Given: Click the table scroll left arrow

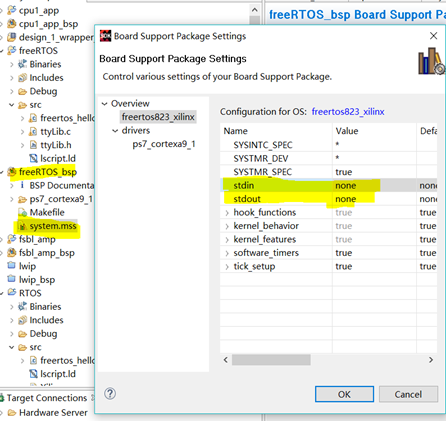Looking at the screenshot, I should (x=226, y=360).
